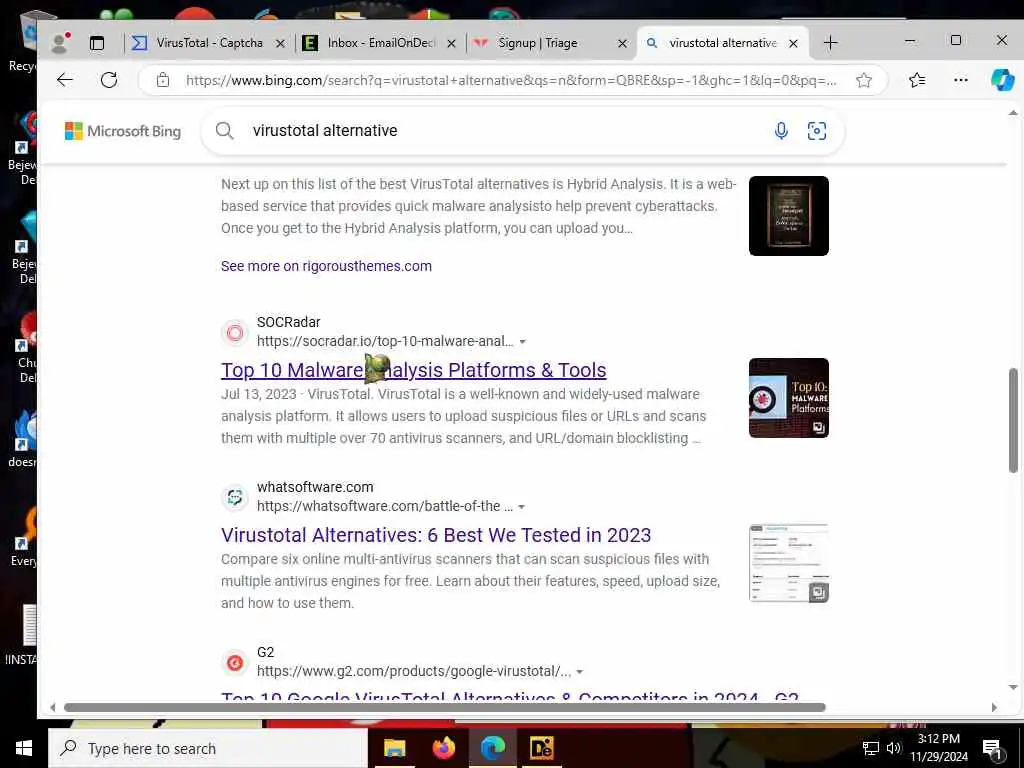Click the vertical scrollbar thumb
This screenshot has height=768, width=1024.
[x=1013, y=420]
